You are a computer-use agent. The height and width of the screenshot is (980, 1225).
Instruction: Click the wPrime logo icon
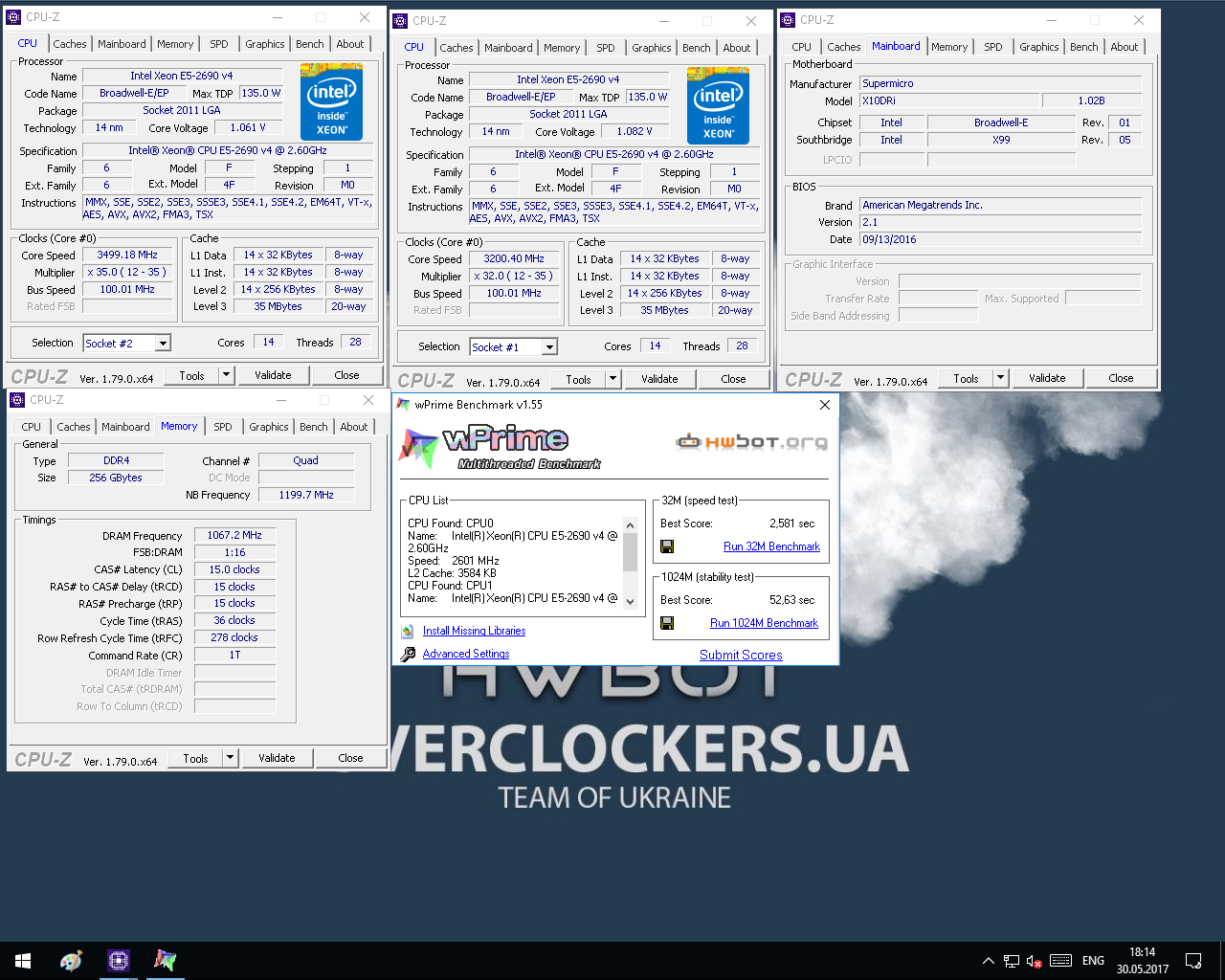click(418, 448)
